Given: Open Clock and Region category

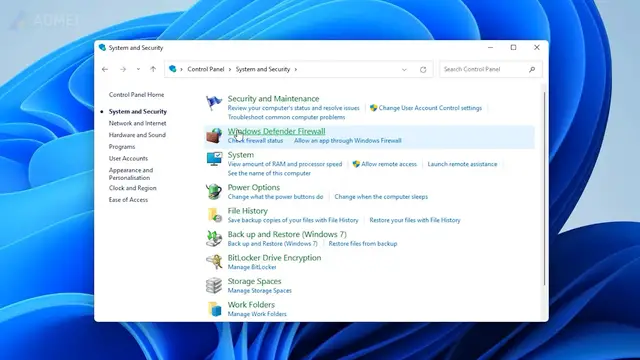Looking at the screenshot, I should tap(133, 188).
